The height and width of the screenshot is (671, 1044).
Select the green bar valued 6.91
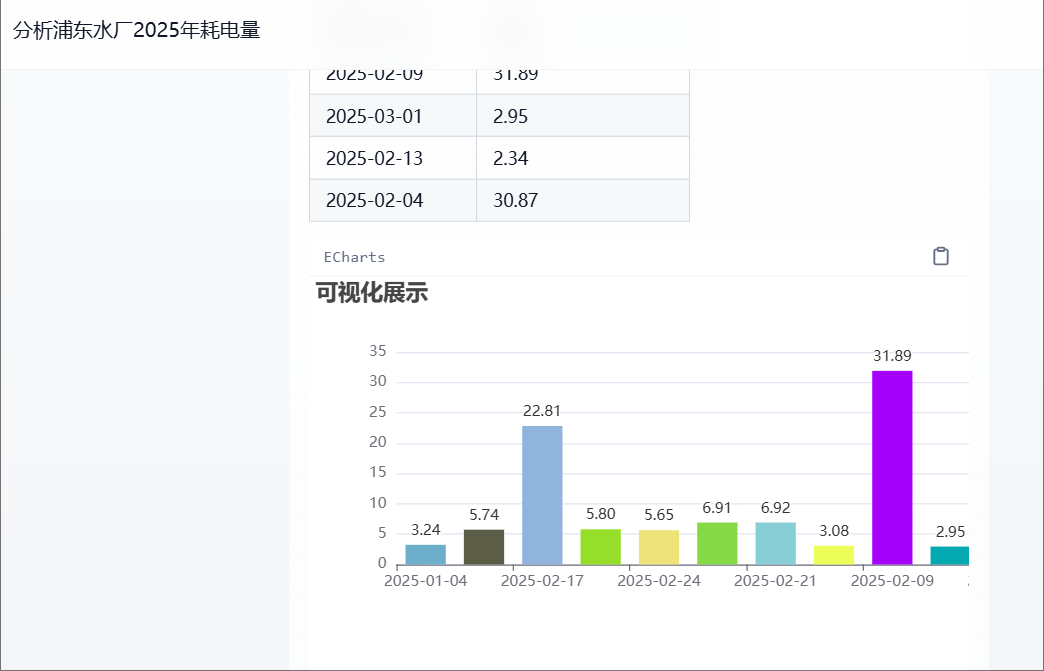pyautogui.click(x=717, y=543)
